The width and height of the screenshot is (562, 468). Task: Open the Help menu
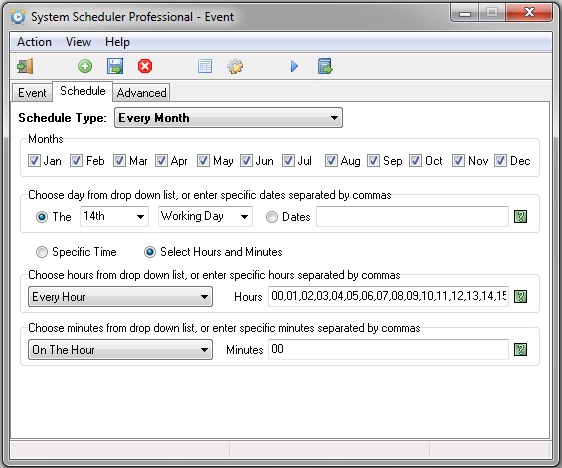point(117,42)
